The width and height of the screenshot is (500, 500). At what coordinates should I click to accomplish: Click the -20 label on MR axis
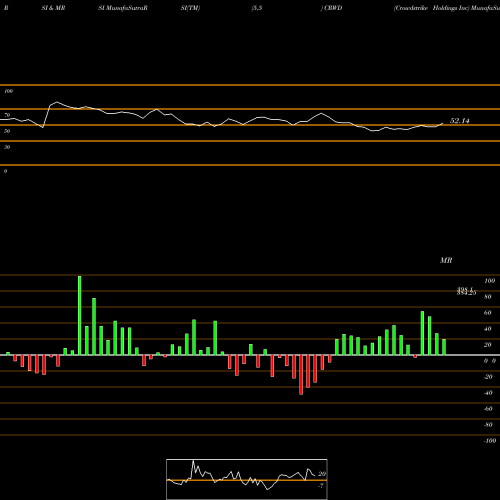point(488,377)
